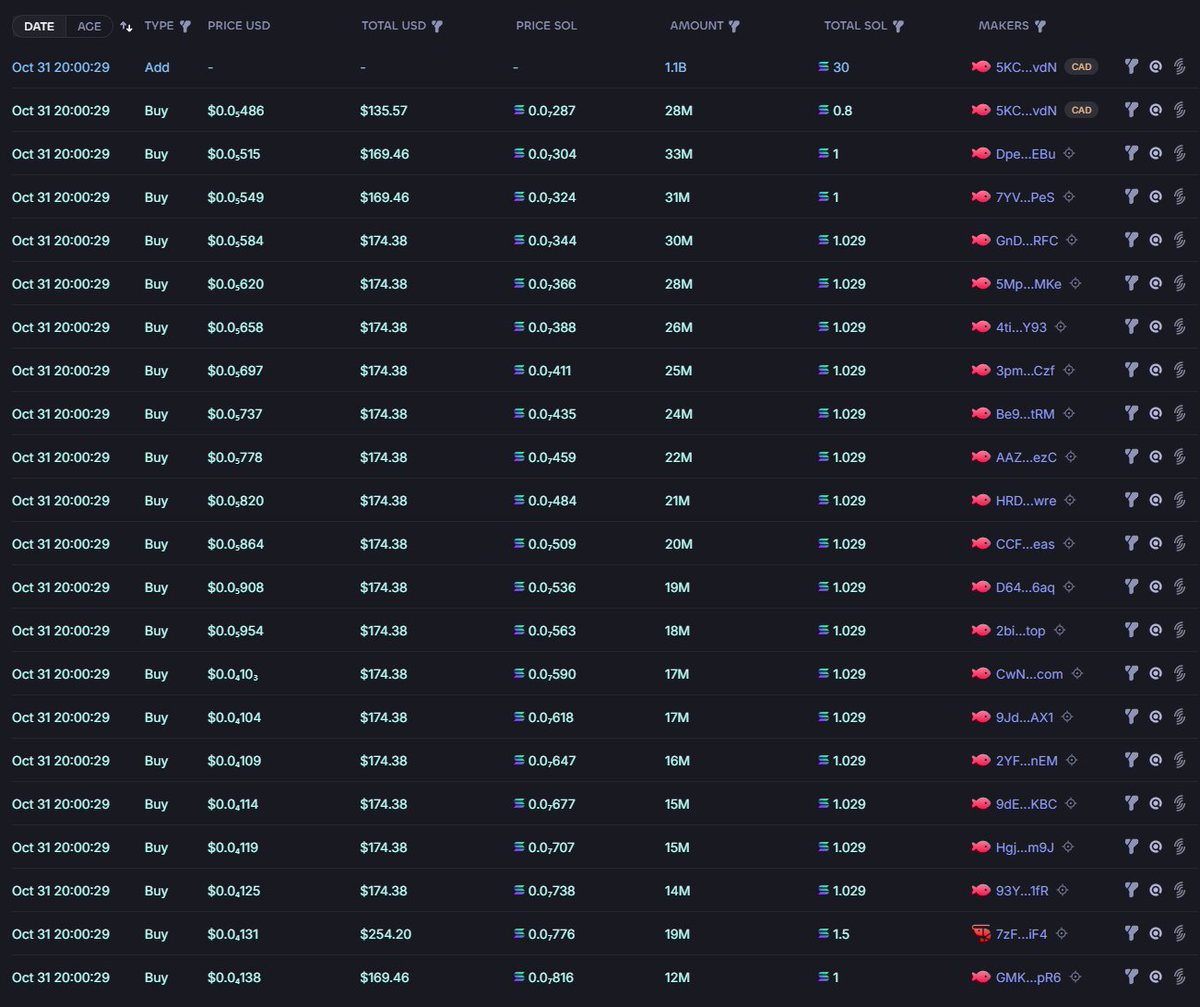This screenshot has width=1200, height=1007.
Task: Open TYPE column filter
Action: (185, 27)
